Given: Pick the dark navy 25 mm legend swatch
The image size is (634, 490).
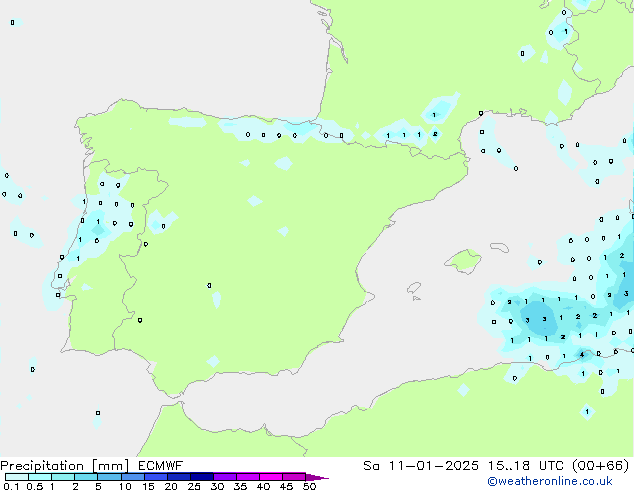Looking at the screenshot, I should (202, 477).
